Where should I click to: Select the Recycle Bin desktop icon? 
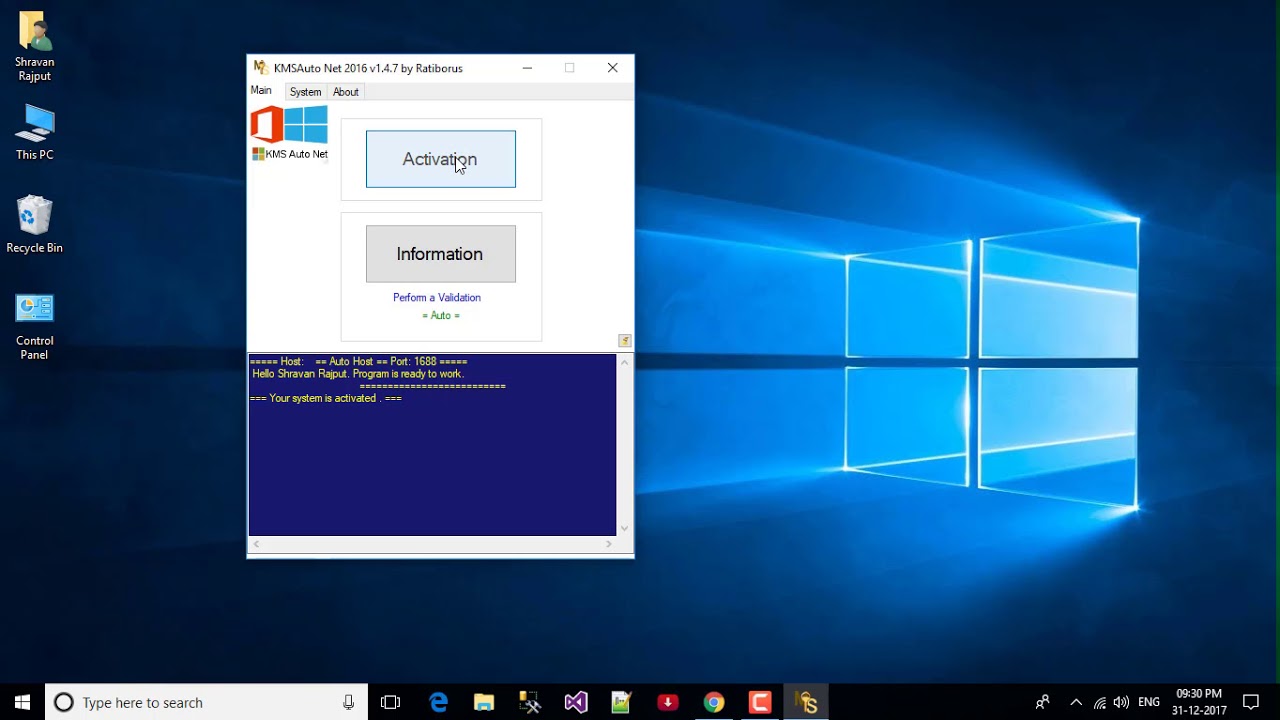(35, 224)
